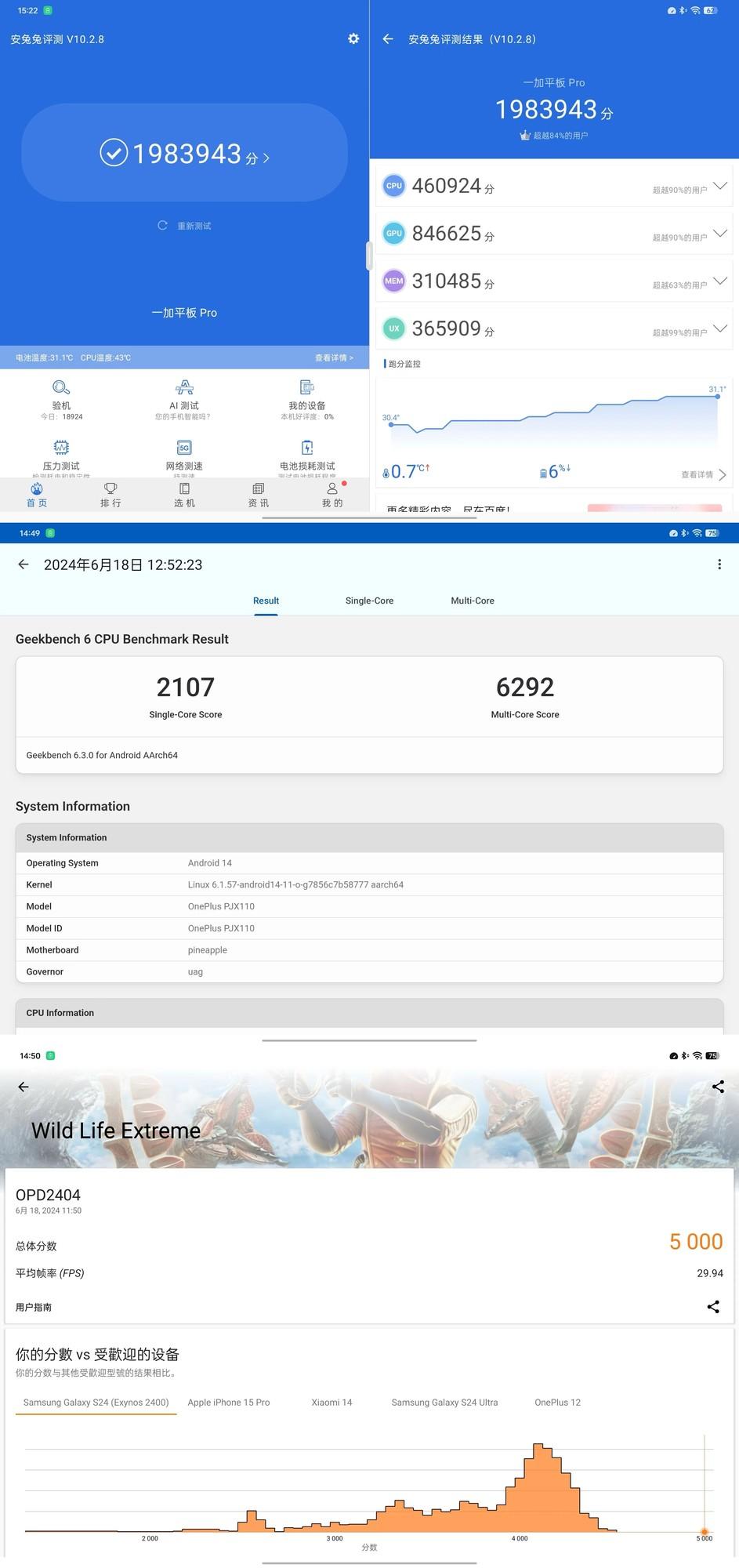This screenshot has width=739, height=1568.
Task: Switch to 排行 ranking tab
Action: 110,495
